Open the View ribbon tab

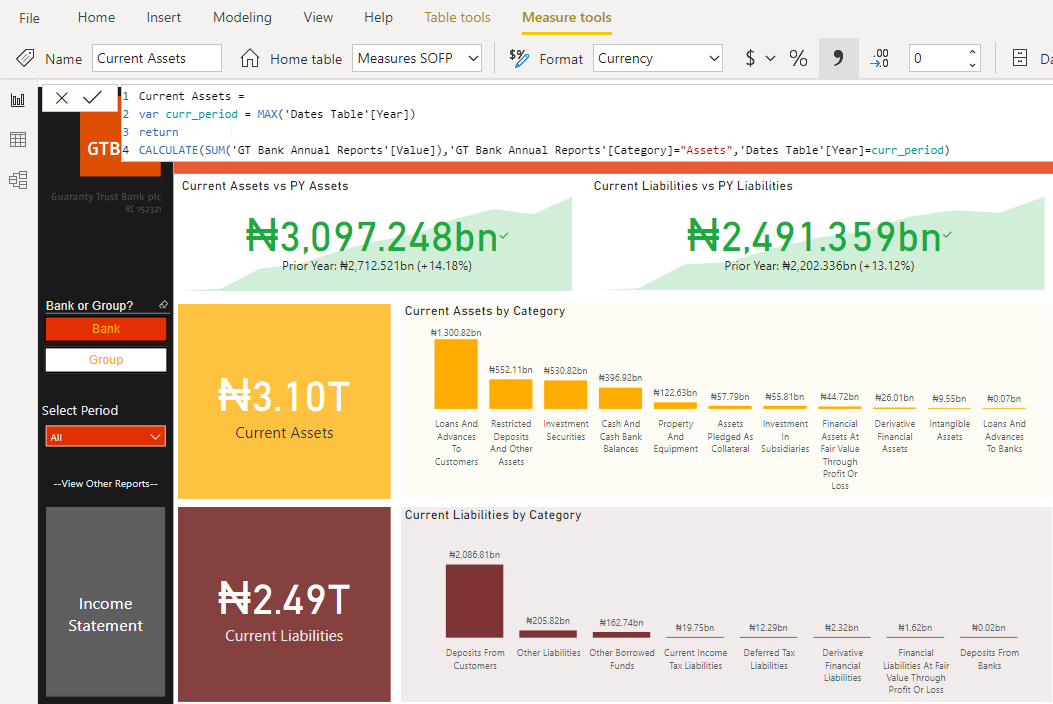pyautogui.click(x=318, y=17)
